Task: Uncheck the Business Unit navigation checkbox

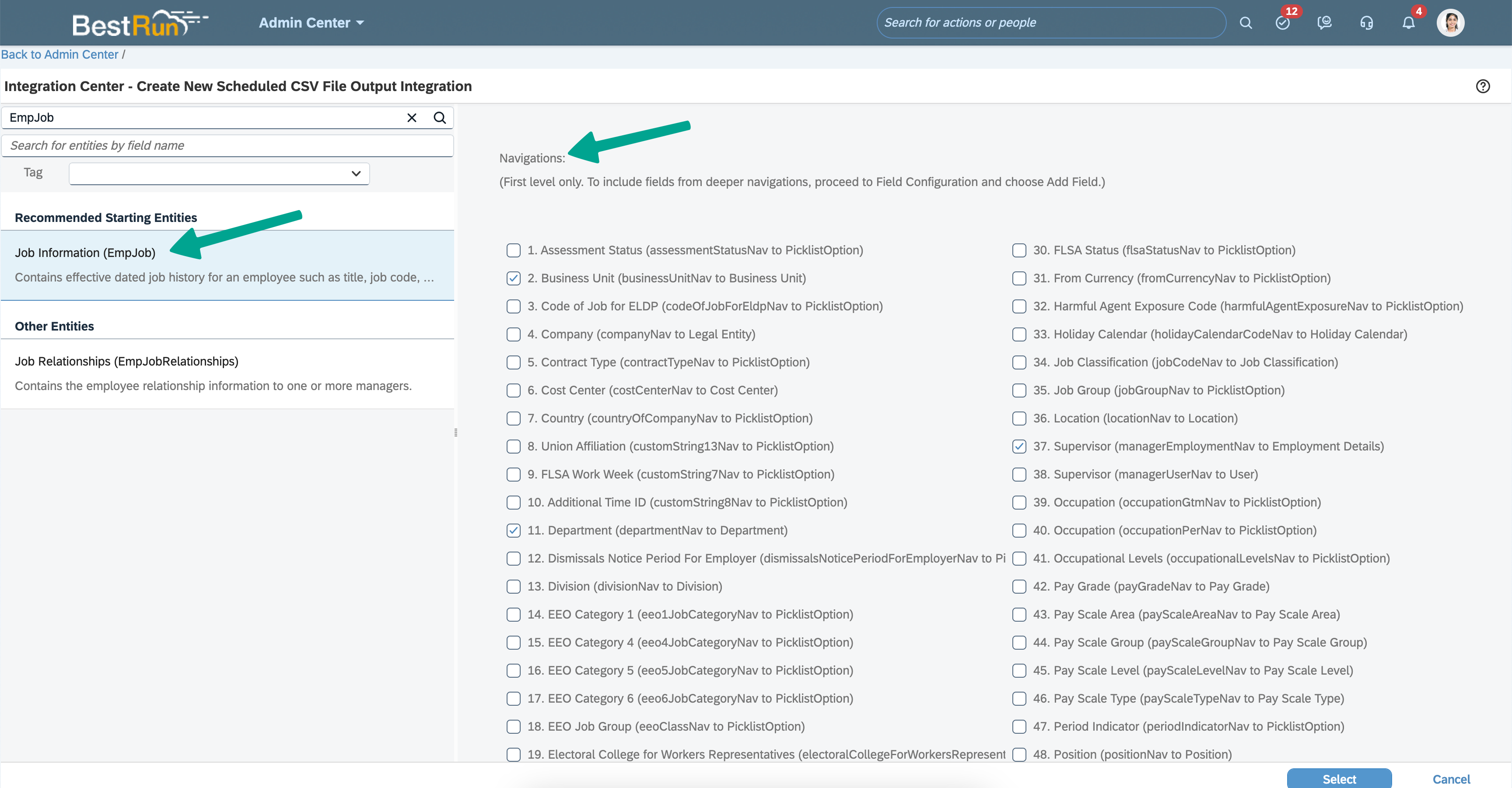Action: 514,278
